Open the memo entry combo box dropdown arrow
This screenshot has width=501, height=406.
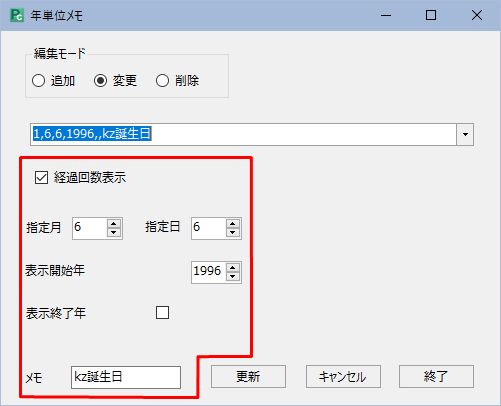click(465, 134)
